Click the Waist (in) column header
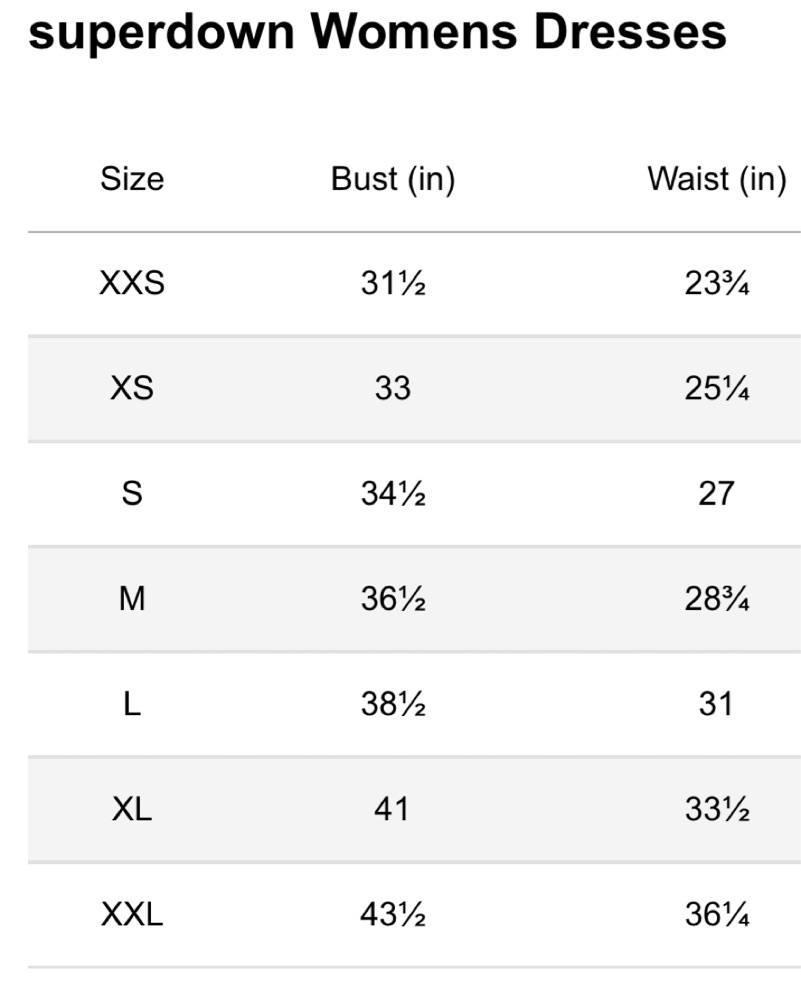The width and height of the screenshot is (801, 1000). click(x=717, y=179)
